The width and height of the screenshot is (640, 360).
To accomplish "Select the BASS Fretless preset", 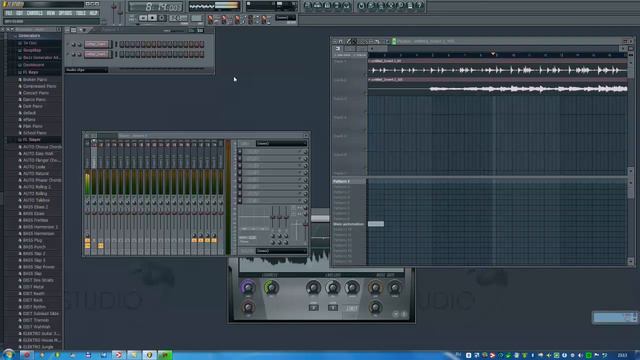I will coord(35,220).
